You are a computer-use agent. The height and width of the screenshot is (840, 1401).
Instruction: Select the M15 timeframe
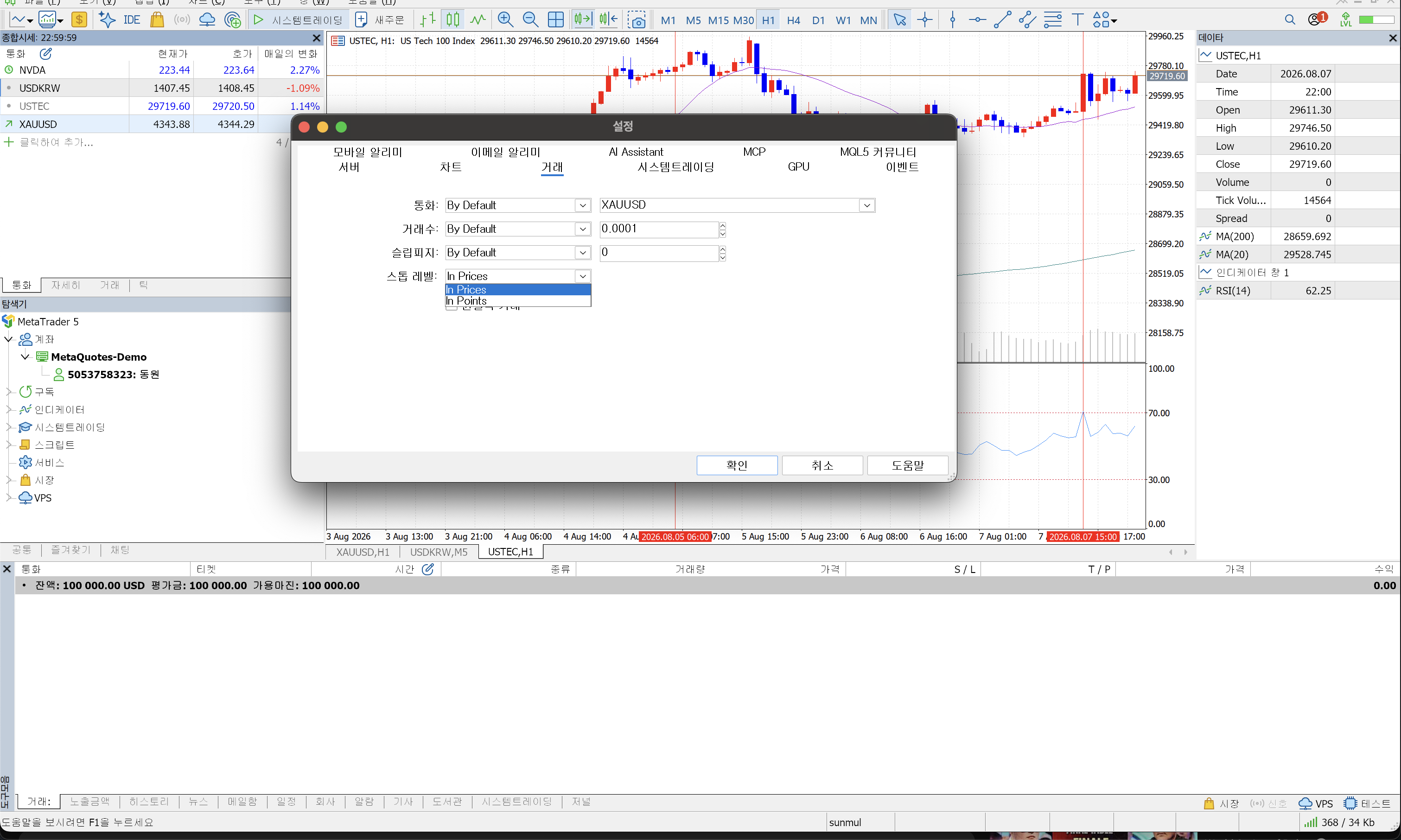click(x=718, y=20)
